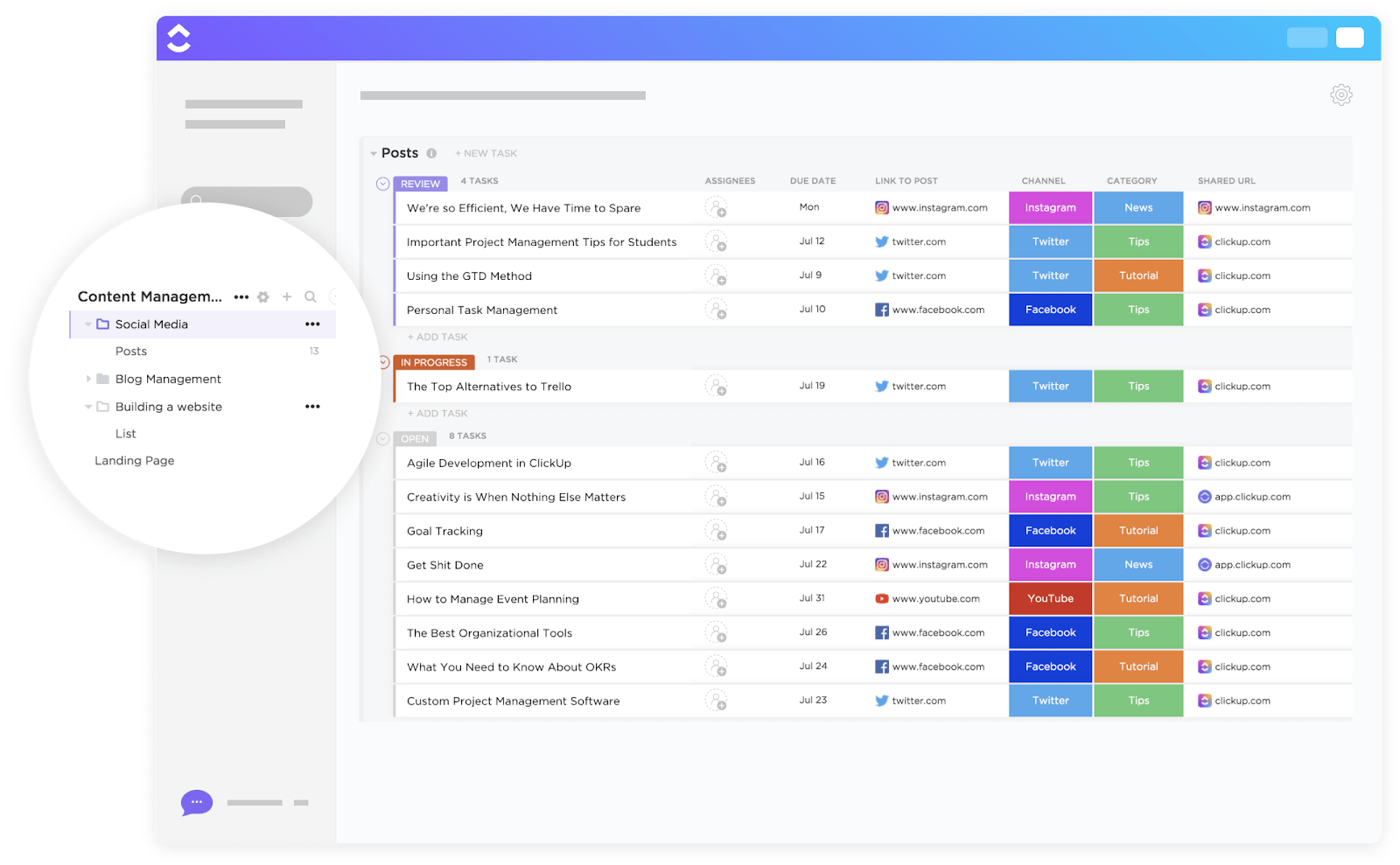Image resolution: width=1400 pixels, height=865 pixels.
Task: Click the Facebook icon for Personal Task Management
Action: [883, 309]
